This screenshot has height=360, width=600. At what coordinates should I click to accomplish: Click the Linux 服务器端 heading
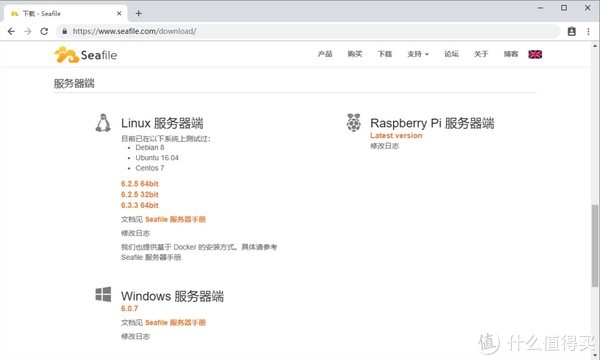tap(162, 123)
